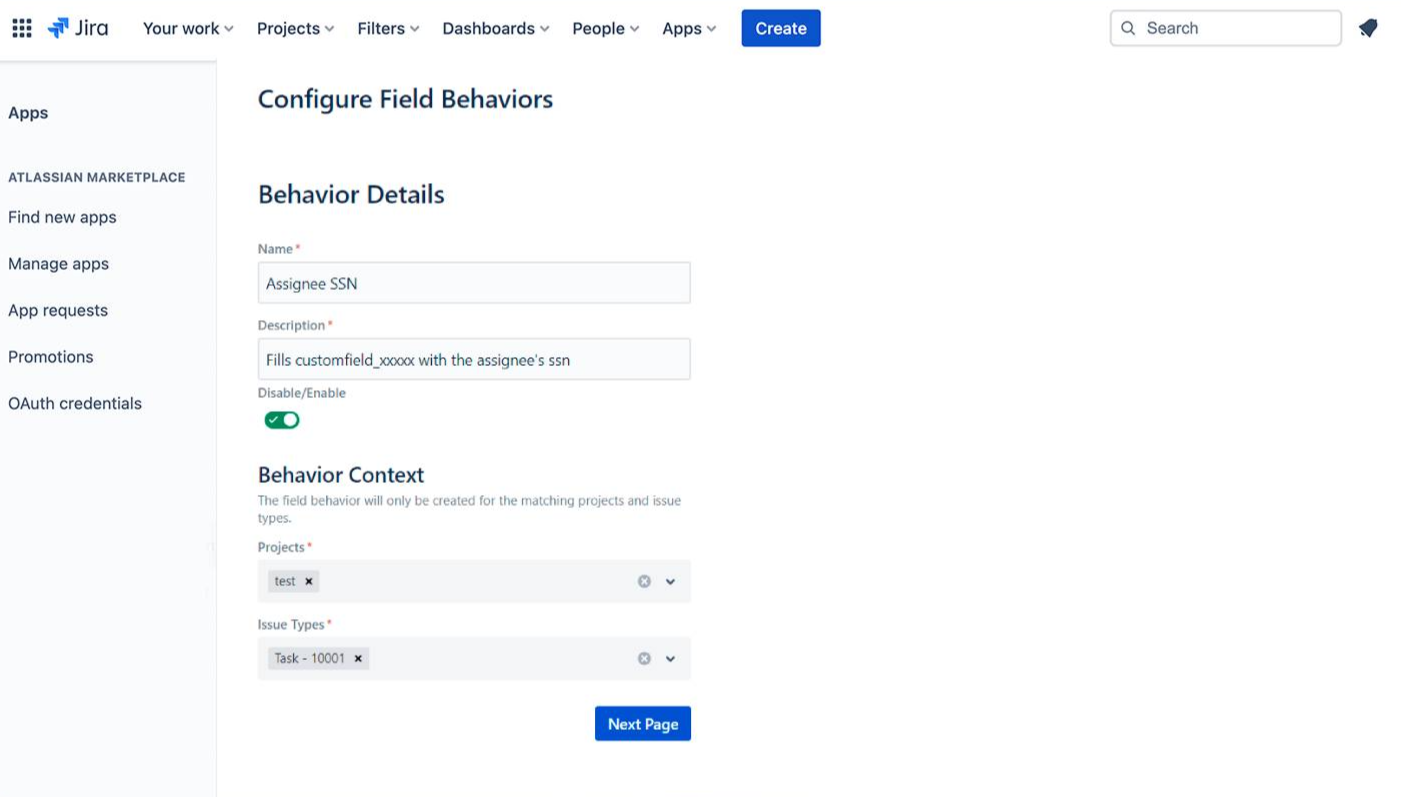Toggle the Disable/Enable switch
This screenshot has height=797, width=1401.
coord(282,420)
